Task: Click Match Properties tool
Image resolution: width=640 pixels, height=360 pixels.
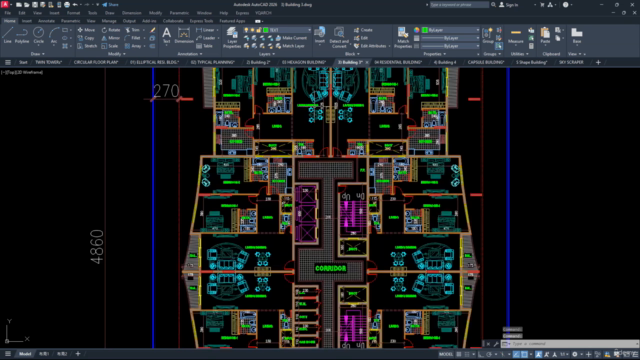Action: (403, 38)
